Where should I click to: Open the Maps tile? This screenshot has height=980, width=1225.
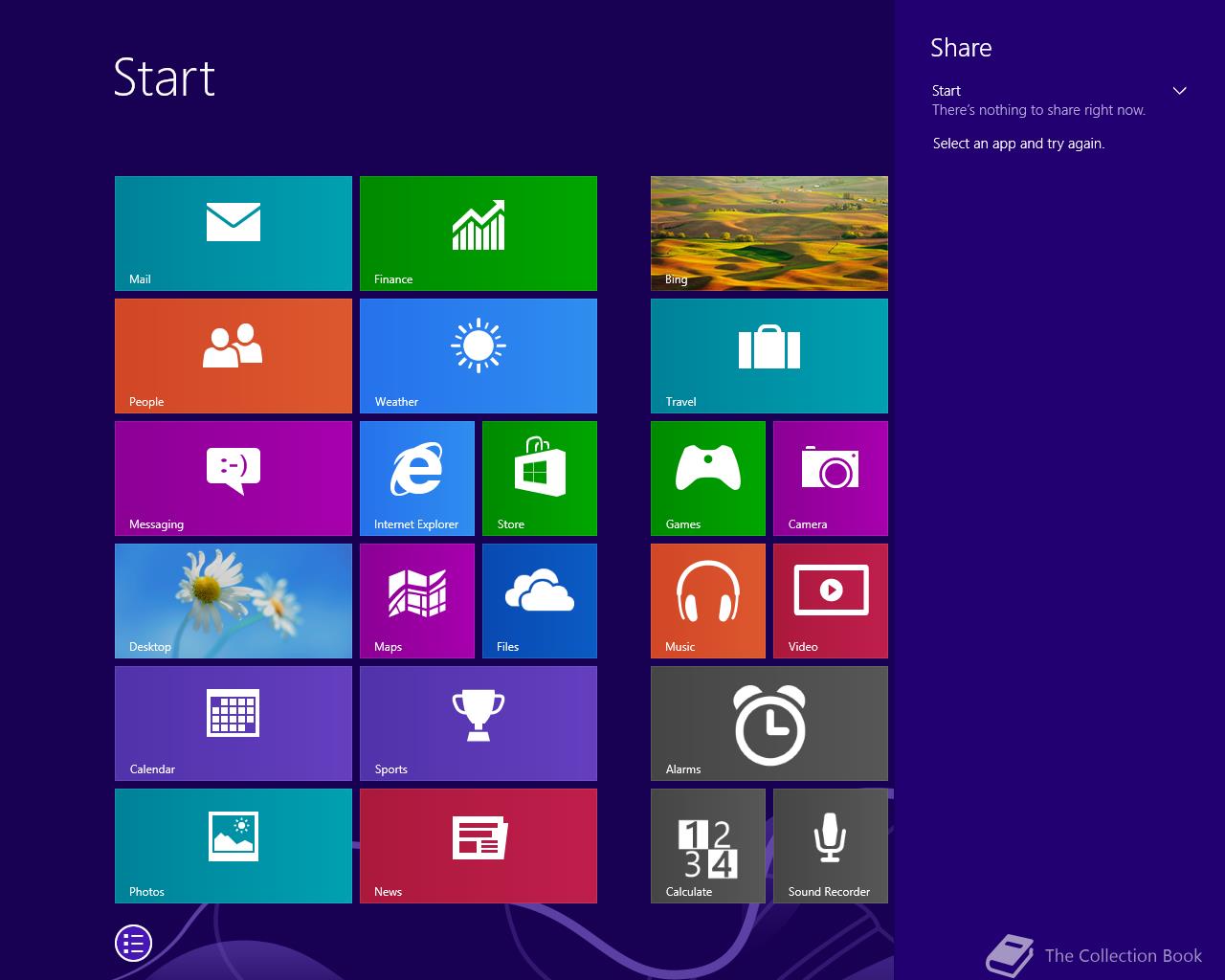click(417, 601)
